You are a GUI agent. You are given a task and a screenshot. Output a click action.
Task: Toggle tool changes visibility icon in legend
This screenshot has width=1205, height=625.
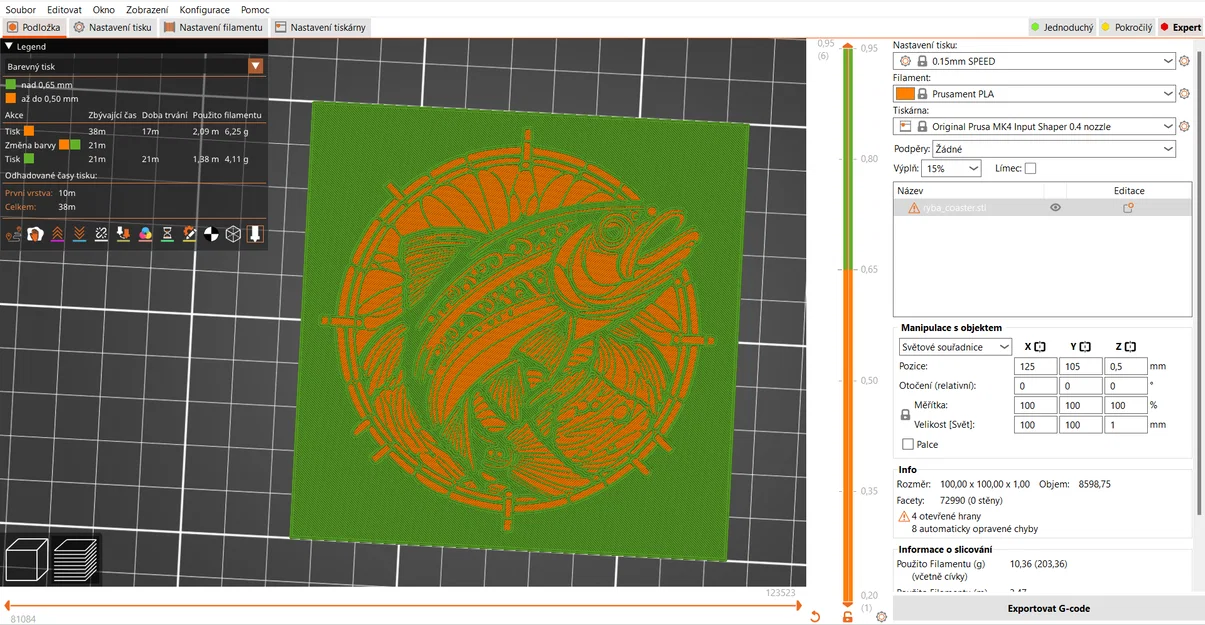pos(123,234)
